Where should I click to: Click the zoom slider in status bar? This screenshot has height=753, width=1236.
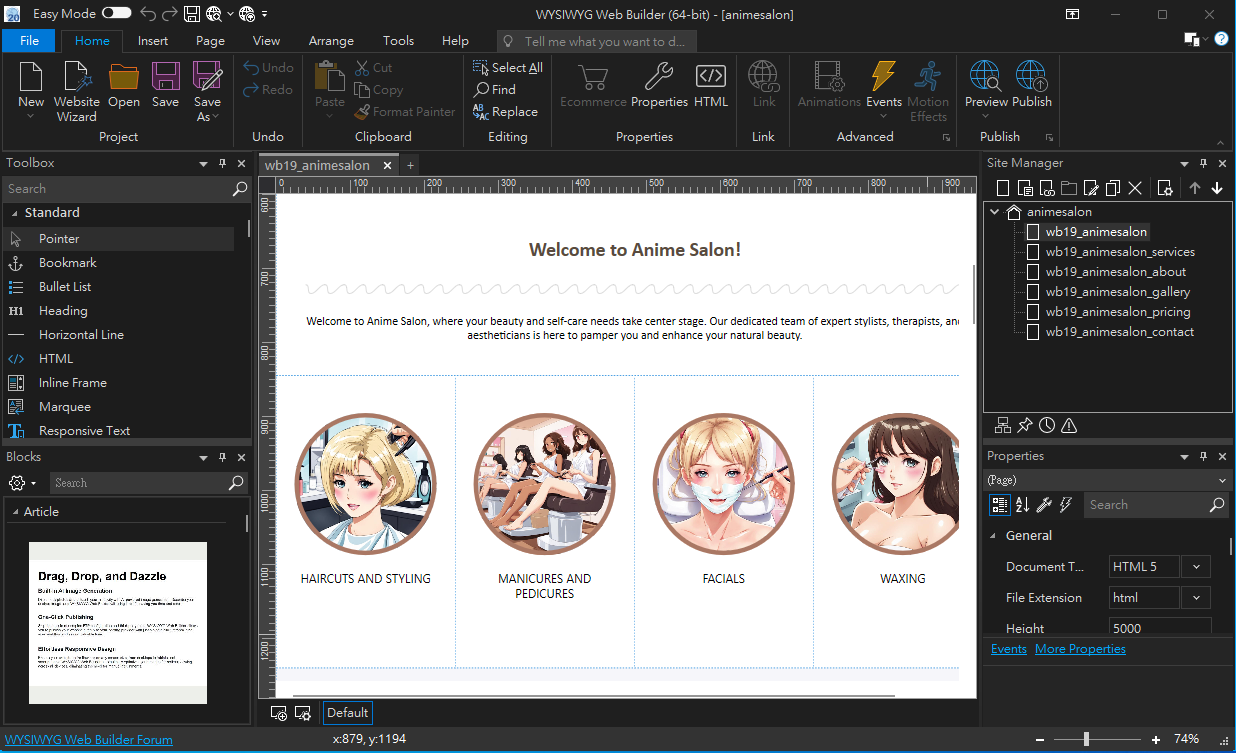pyautogui.click(x=1086, y=739)
